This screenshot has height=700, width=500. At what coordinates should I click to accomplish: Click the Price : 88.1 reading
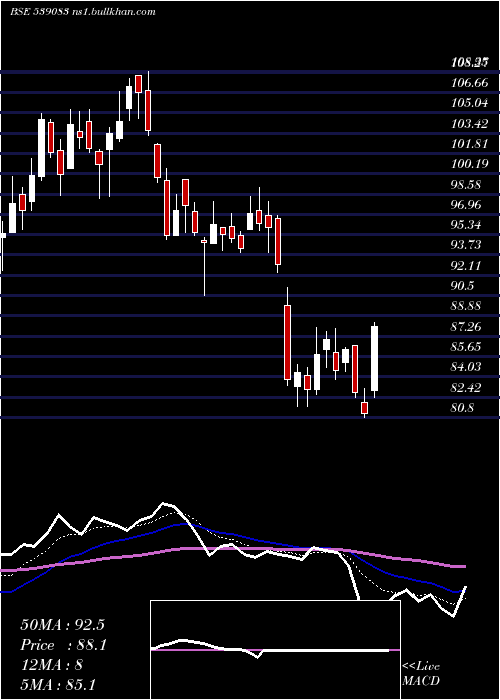[63, 645]
